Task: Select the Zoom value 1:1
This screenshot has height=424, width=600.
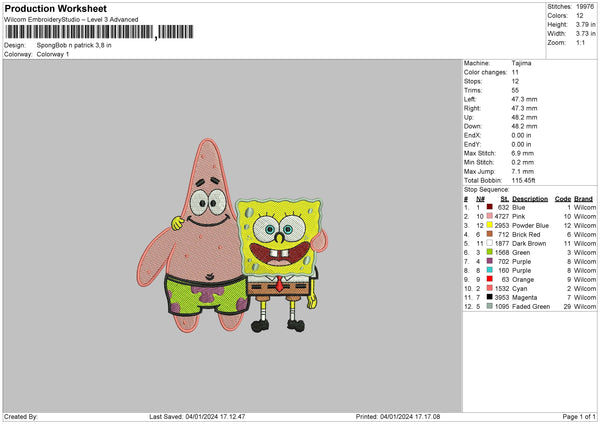Action: (x=580, y=43)
